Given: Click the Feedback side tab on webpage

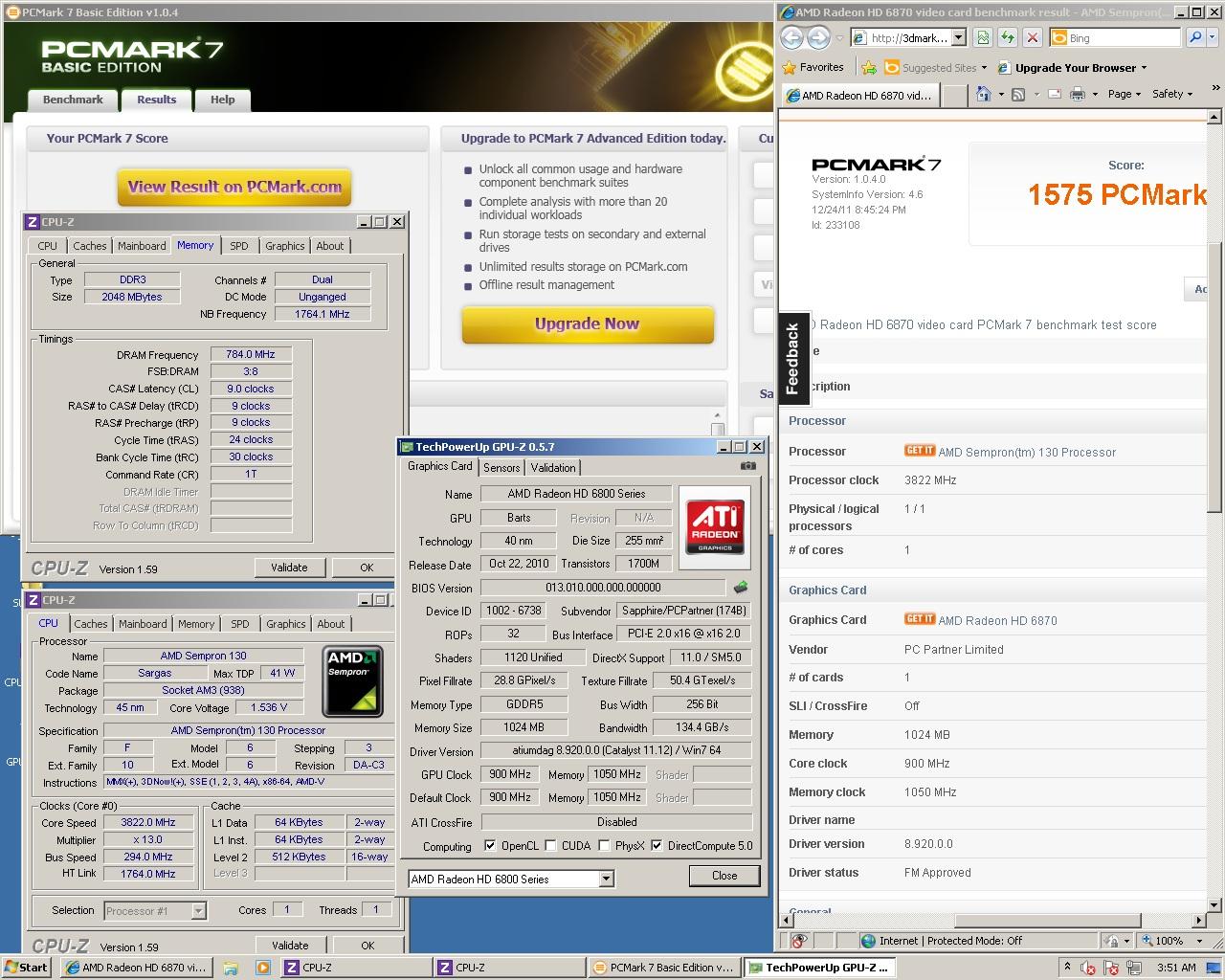Looking at the screenshot, I should coord(792,359).
